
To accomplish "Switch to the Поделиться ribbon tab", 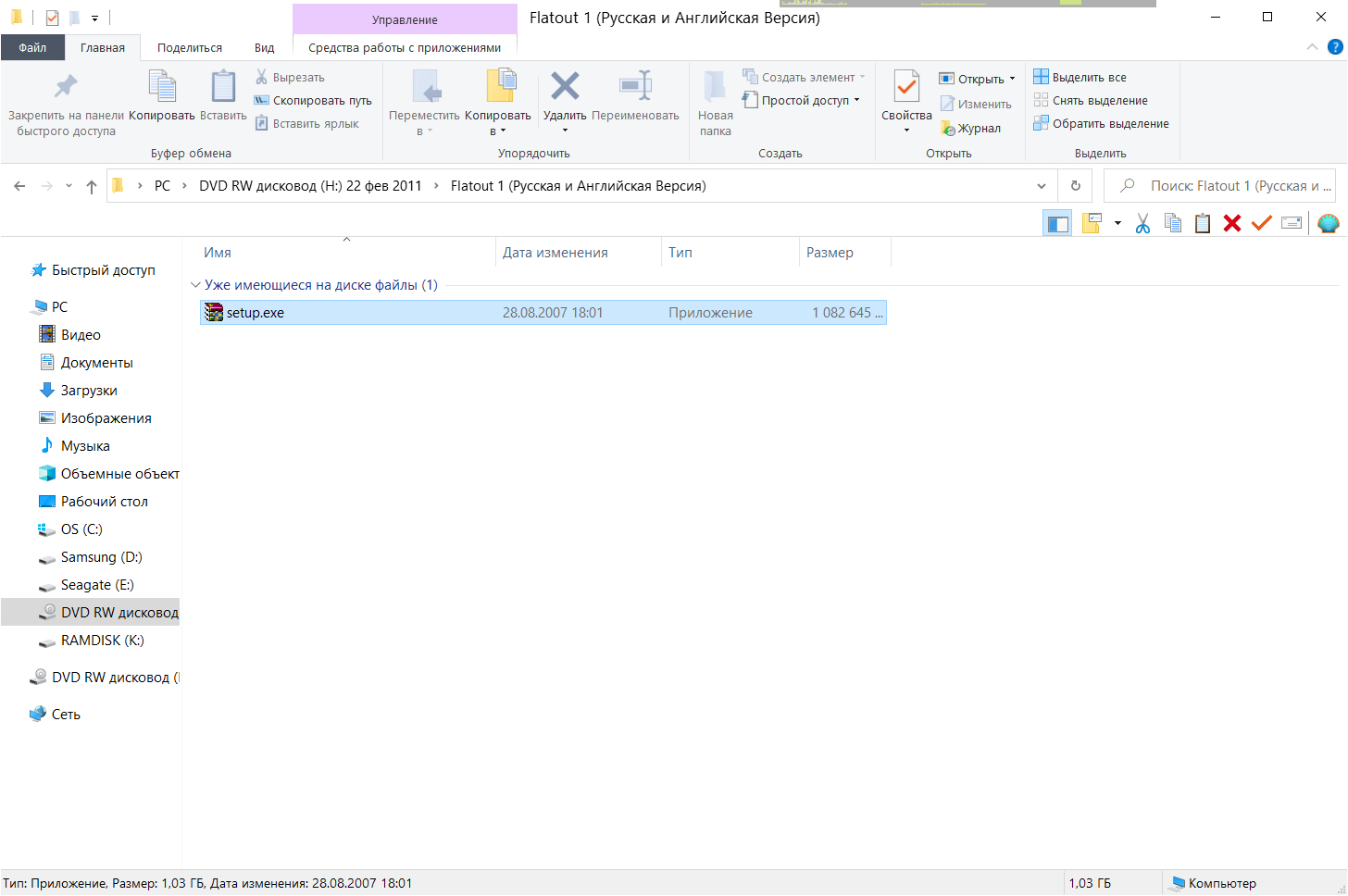I will [x=190, y=47].
